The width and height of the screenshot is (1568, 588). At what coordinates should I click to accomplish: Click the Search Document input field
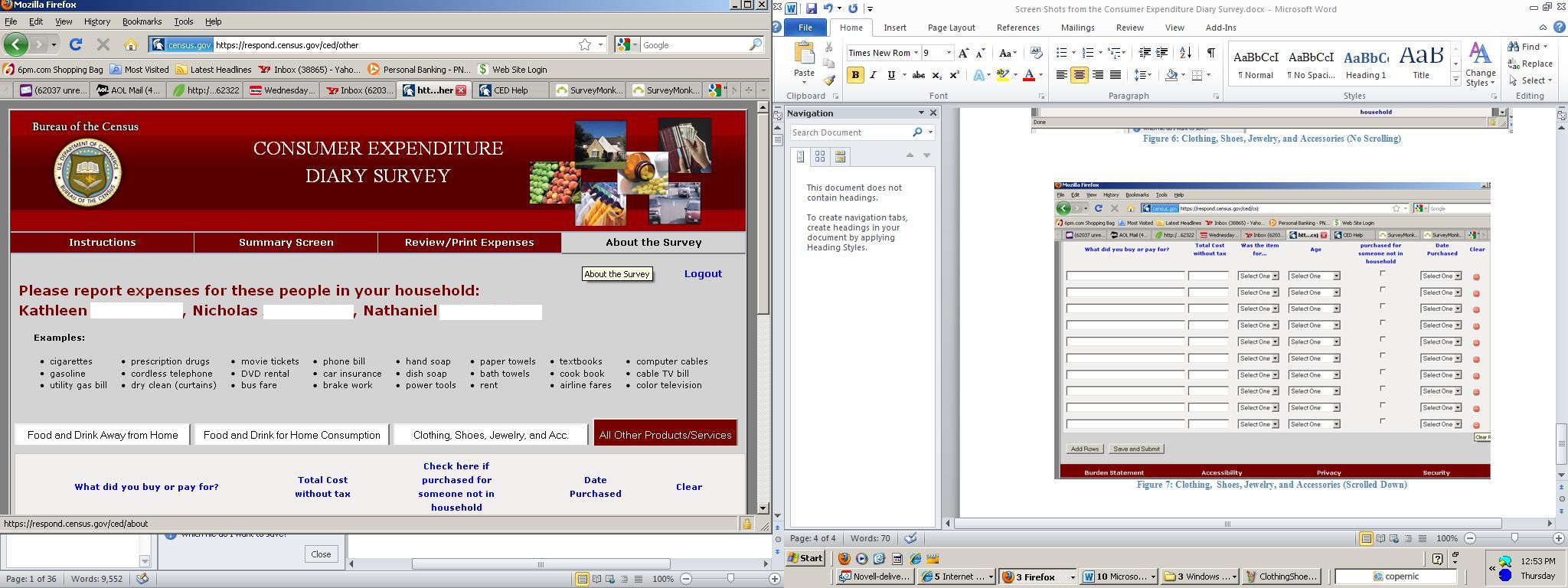click(x=850, y=132)
